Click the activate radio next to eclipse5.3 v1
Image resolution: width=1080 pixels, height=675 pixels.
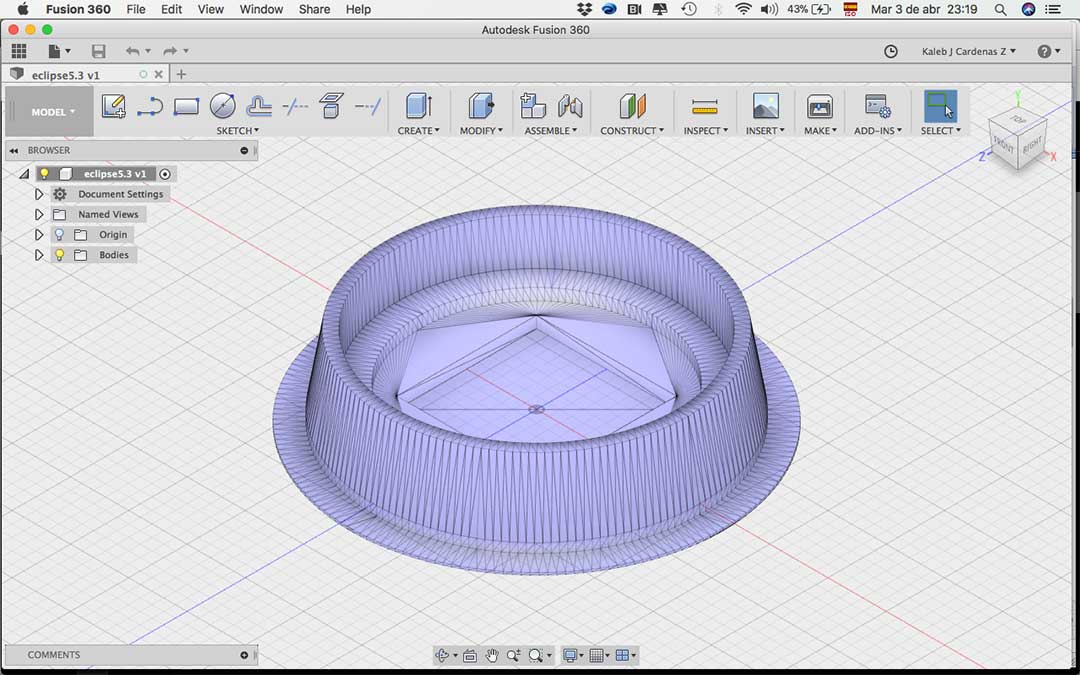[165, 174]
